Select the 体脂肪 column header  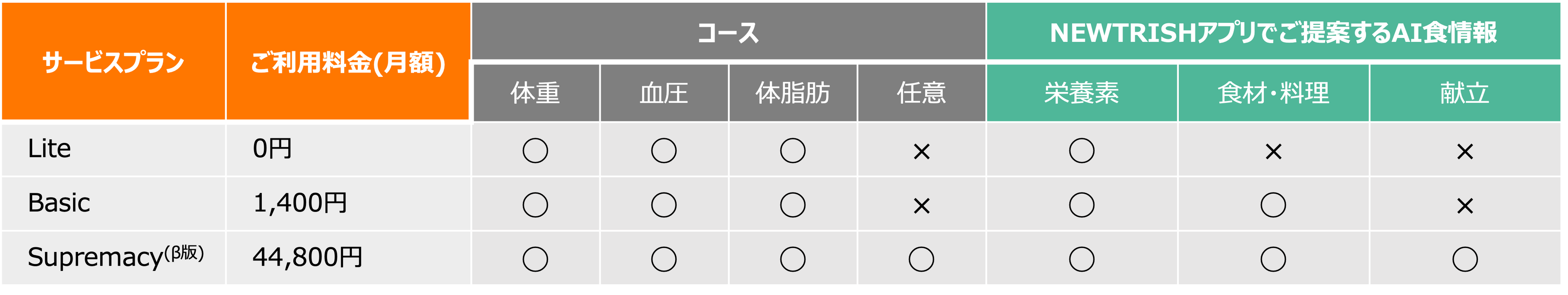click(x=792, y=93)
